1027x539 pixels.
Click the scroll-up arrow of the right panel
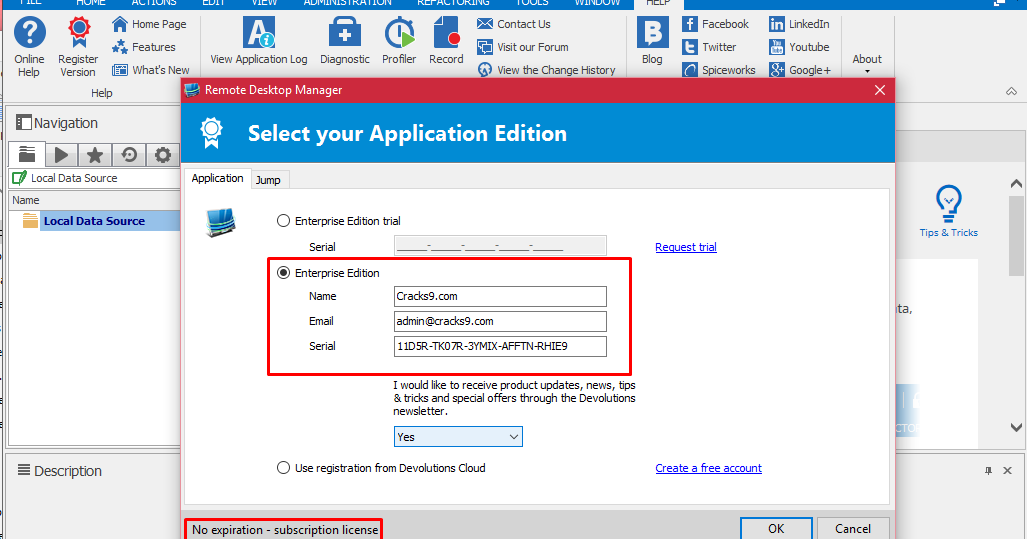1016,184
